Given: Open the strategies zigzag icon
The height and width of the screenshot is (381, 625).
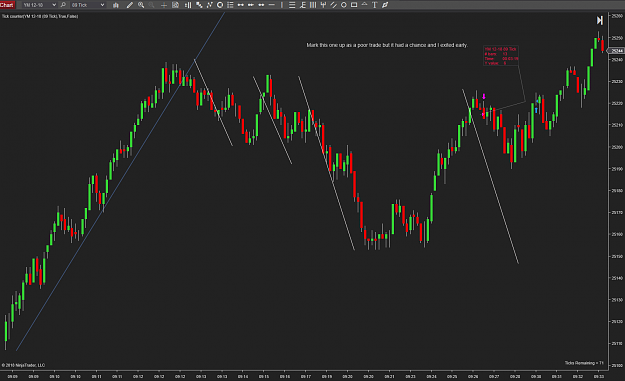Looking at the screenshot, I should pos(209,5).
